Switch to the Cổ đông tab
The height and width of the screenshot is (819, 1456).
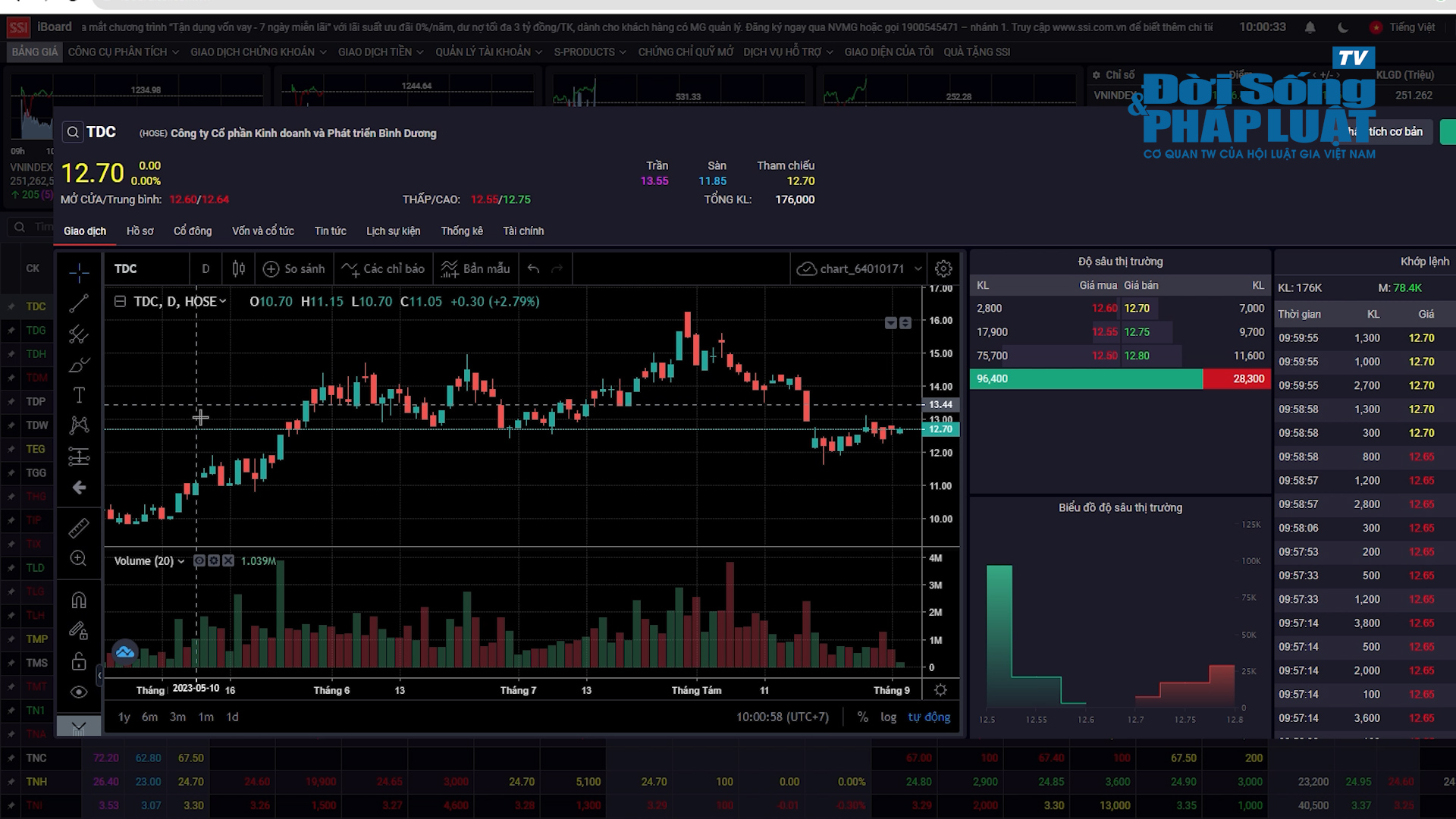click(x=193, y=231)
